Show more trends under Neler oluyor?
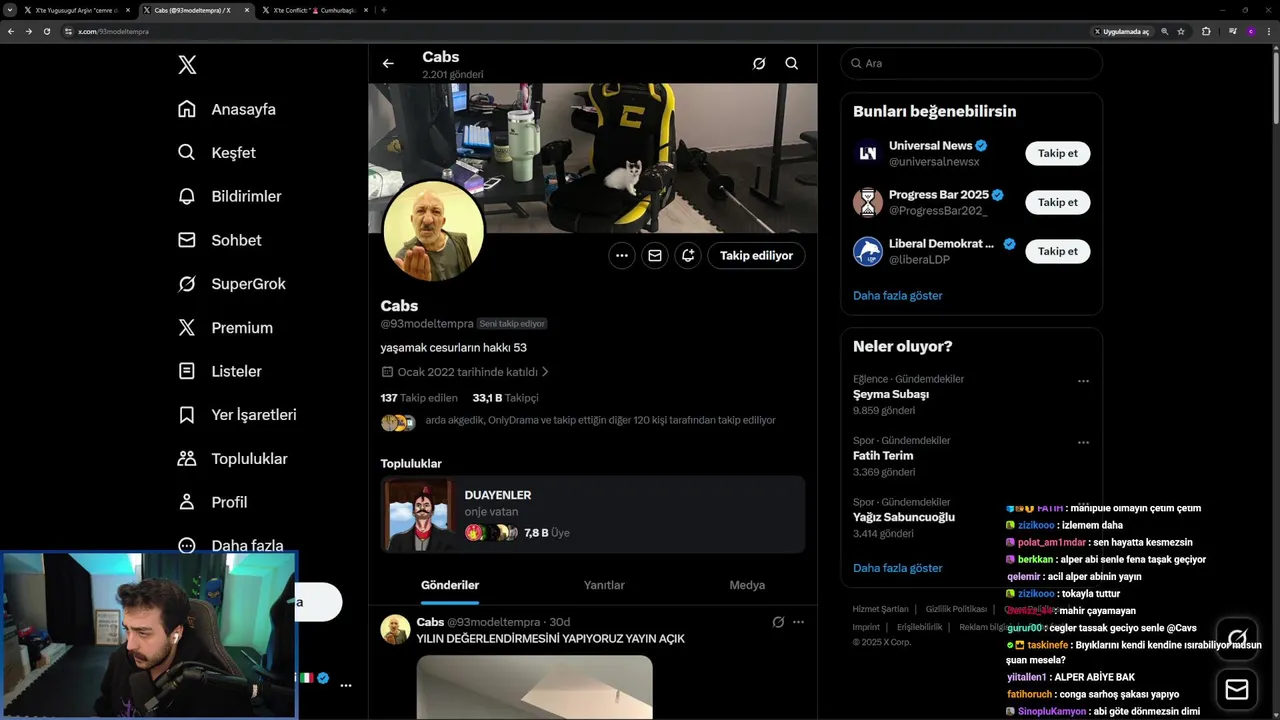Screen dimensions: 1280x720 point(898,568)
